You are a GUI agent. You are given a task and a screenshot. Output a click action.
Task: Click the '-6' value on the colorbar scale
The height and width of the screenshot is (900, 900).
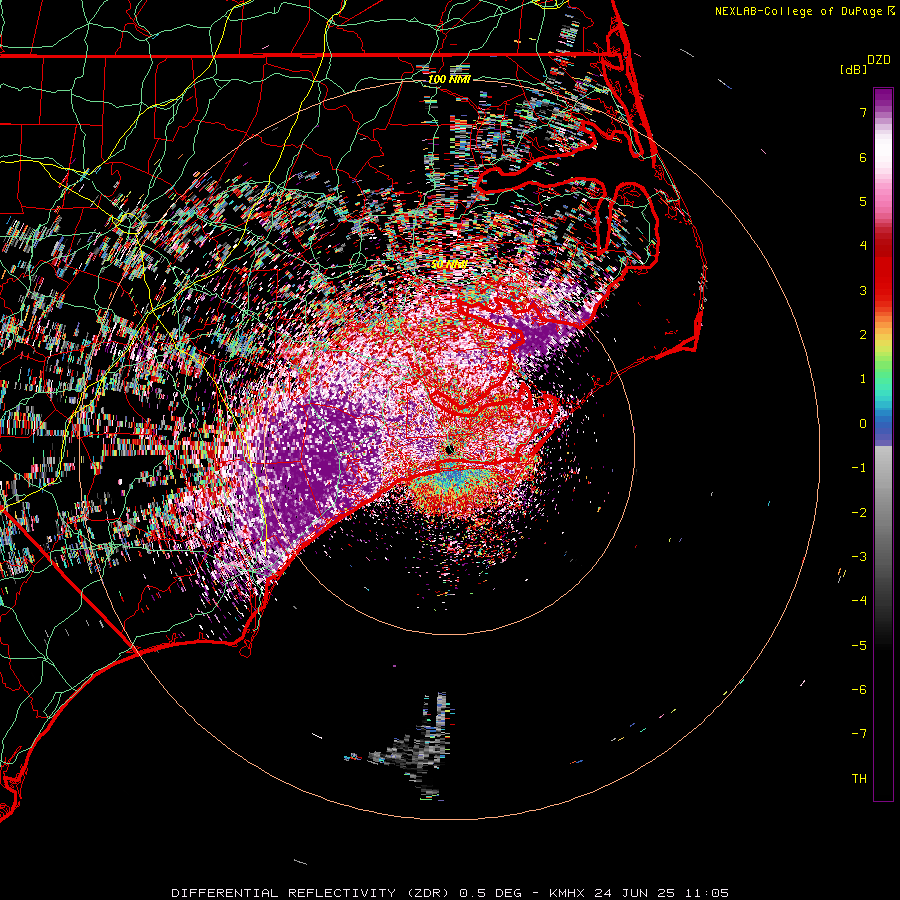[859, 690]
